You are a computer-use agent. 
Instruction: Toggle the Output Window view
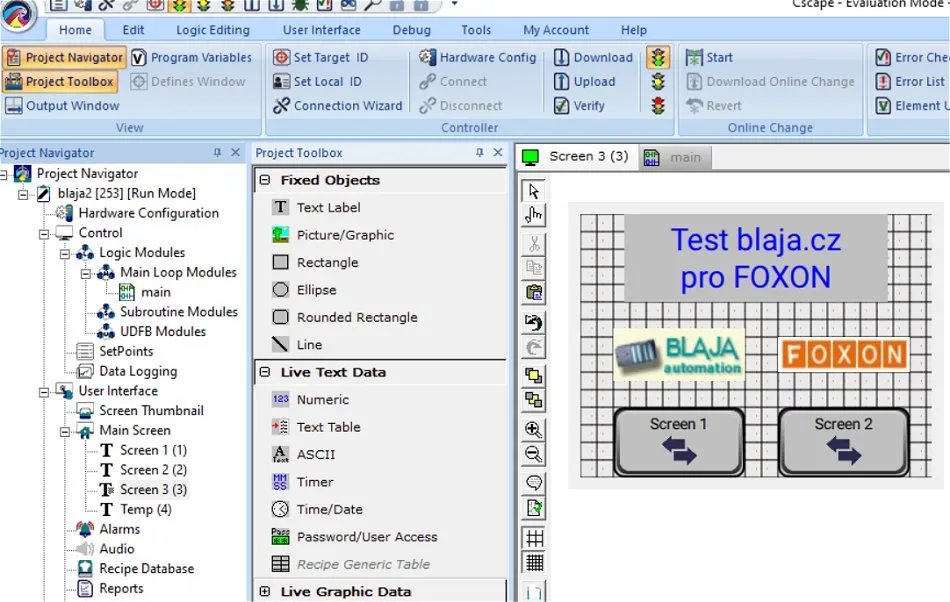coord(62,106)
